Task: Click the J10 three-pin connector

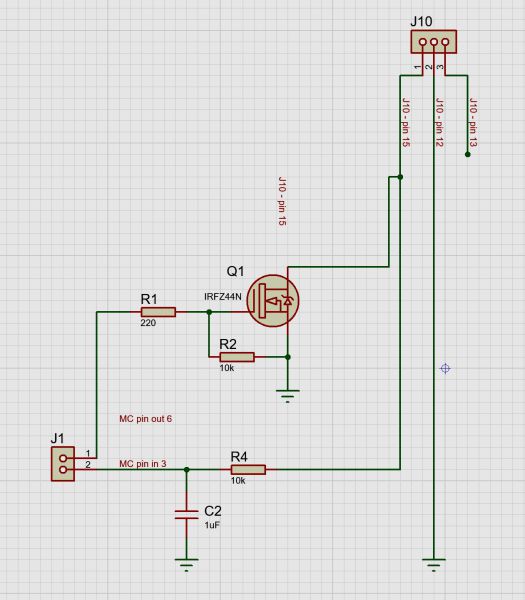Action: (434, 41)
